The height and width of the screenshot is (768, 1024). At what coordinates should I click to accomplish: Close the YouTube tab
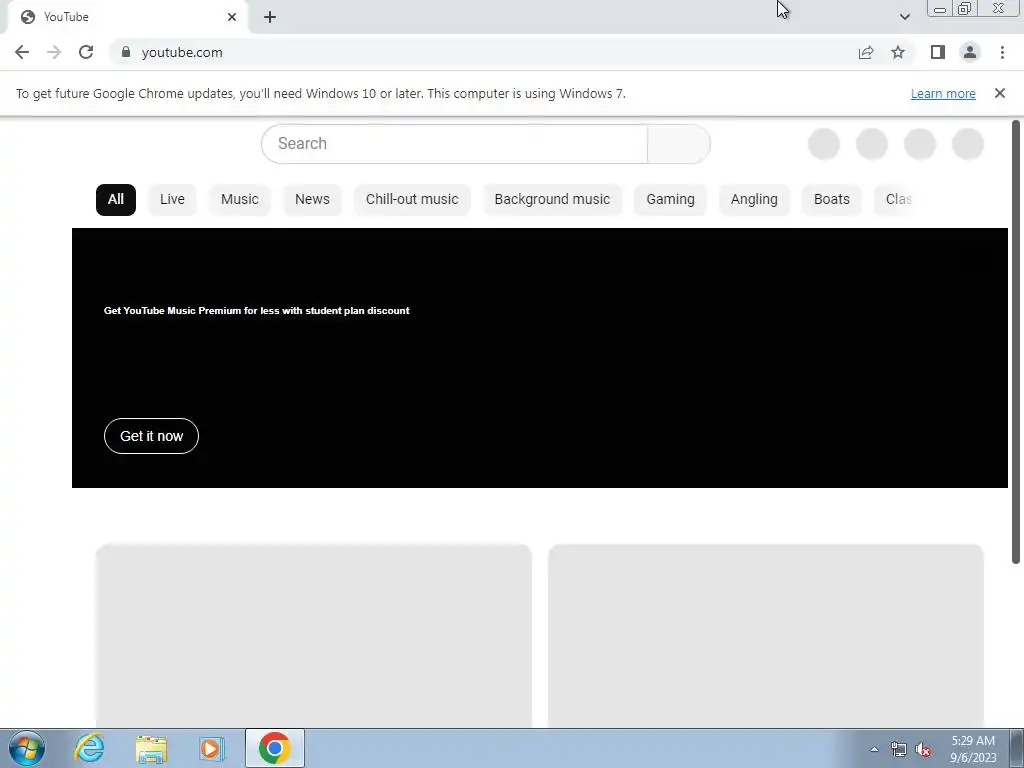click(232, 17)
